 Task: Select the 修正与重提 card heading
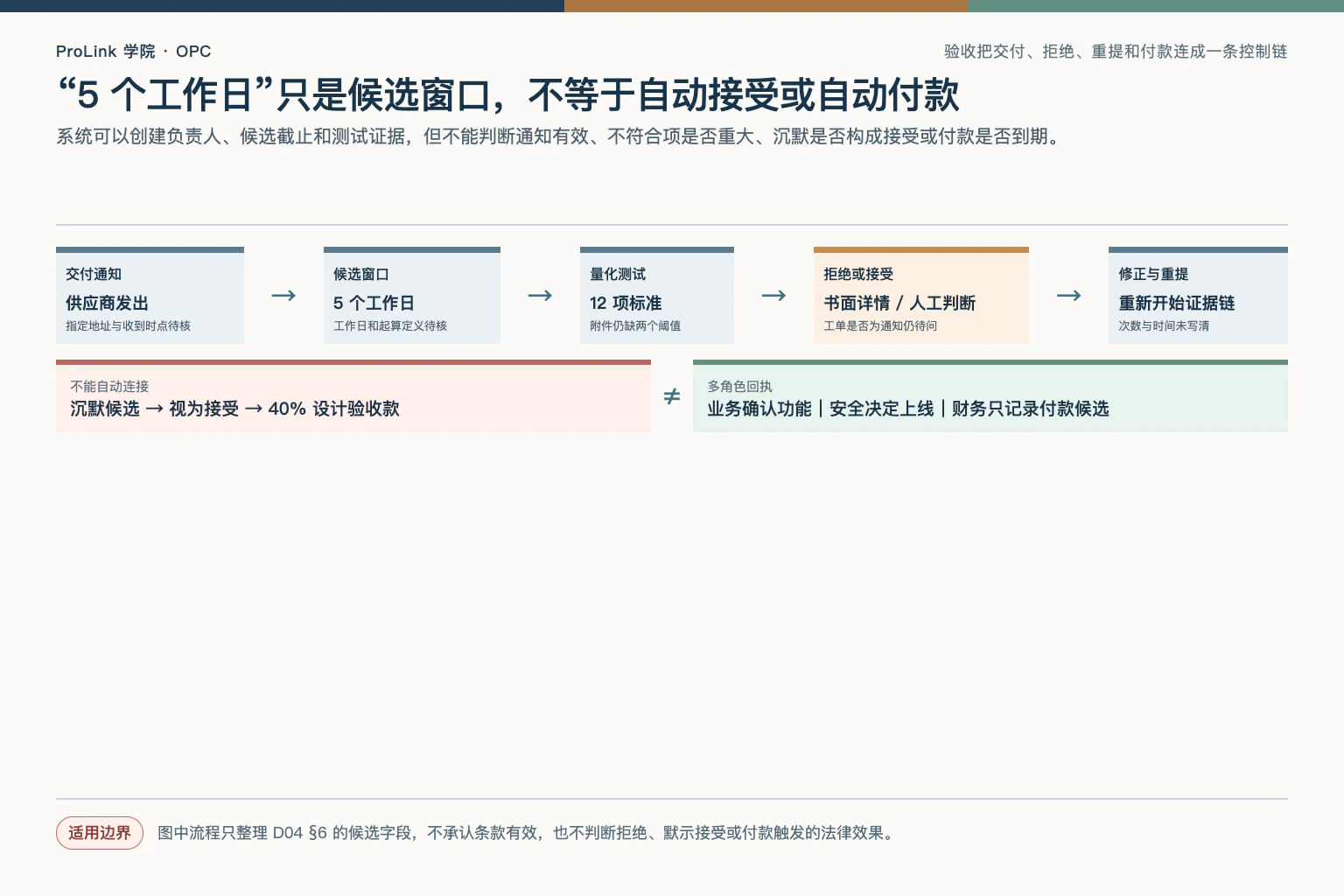(x=1153, y=274)
